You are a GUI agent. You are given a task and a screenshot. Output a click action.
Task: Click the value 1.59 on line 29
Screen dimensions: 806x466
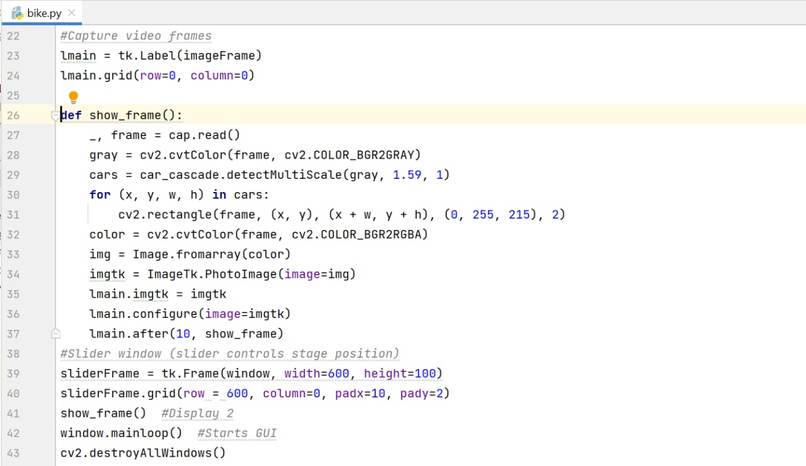(407, 175)
